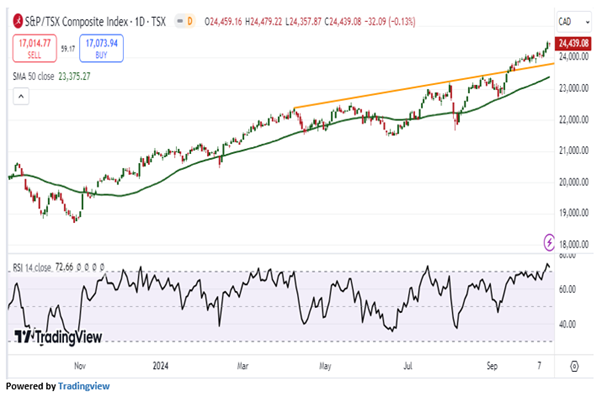This screenshot has width=602, height=402.
Task: Open the Tradingview link below the chart
Action: pos(84,386)
